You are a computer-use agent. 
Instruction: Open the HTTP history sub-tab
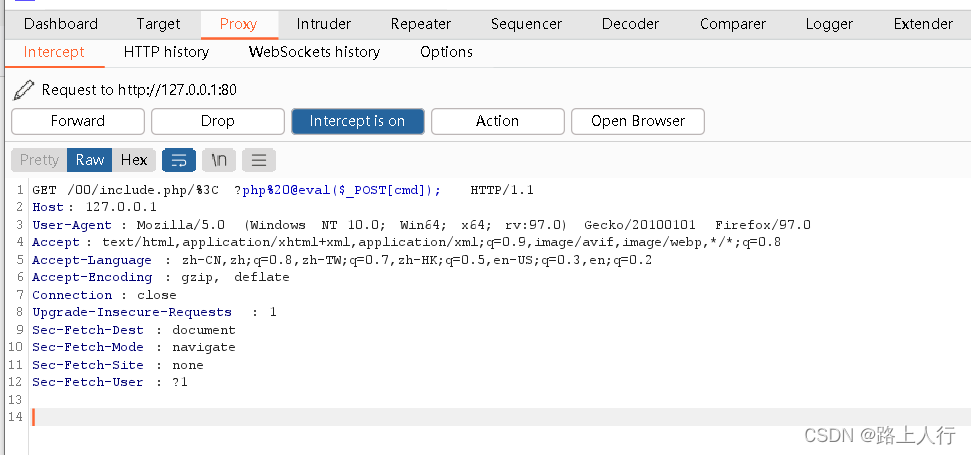pos(167,52)
